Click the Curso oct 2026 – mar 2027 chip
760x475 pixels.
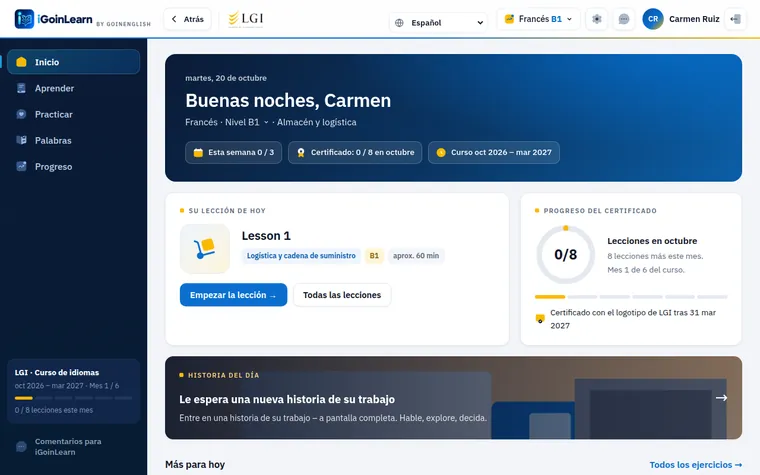(493, 152)
